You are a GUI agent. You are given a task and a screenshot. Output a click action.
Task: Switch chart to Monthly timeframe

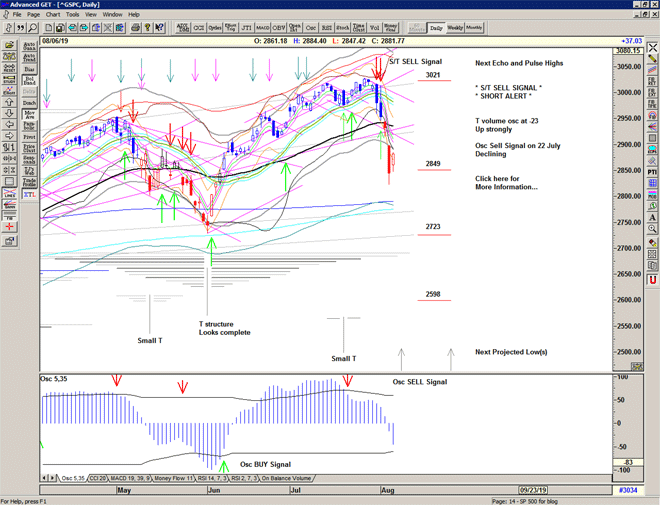tap(474, 28)
